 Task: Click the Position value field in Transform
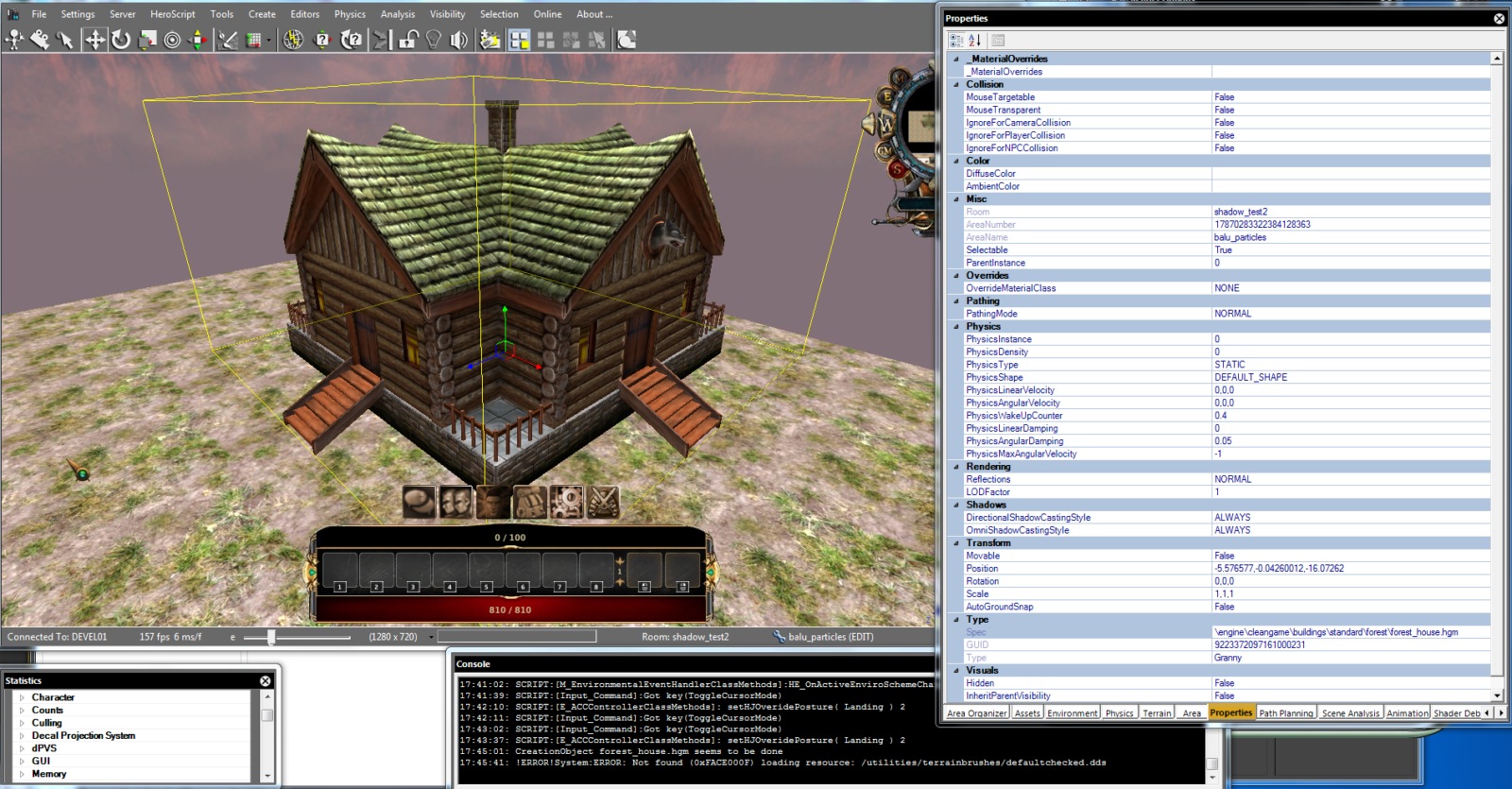tap(1351, 569)
